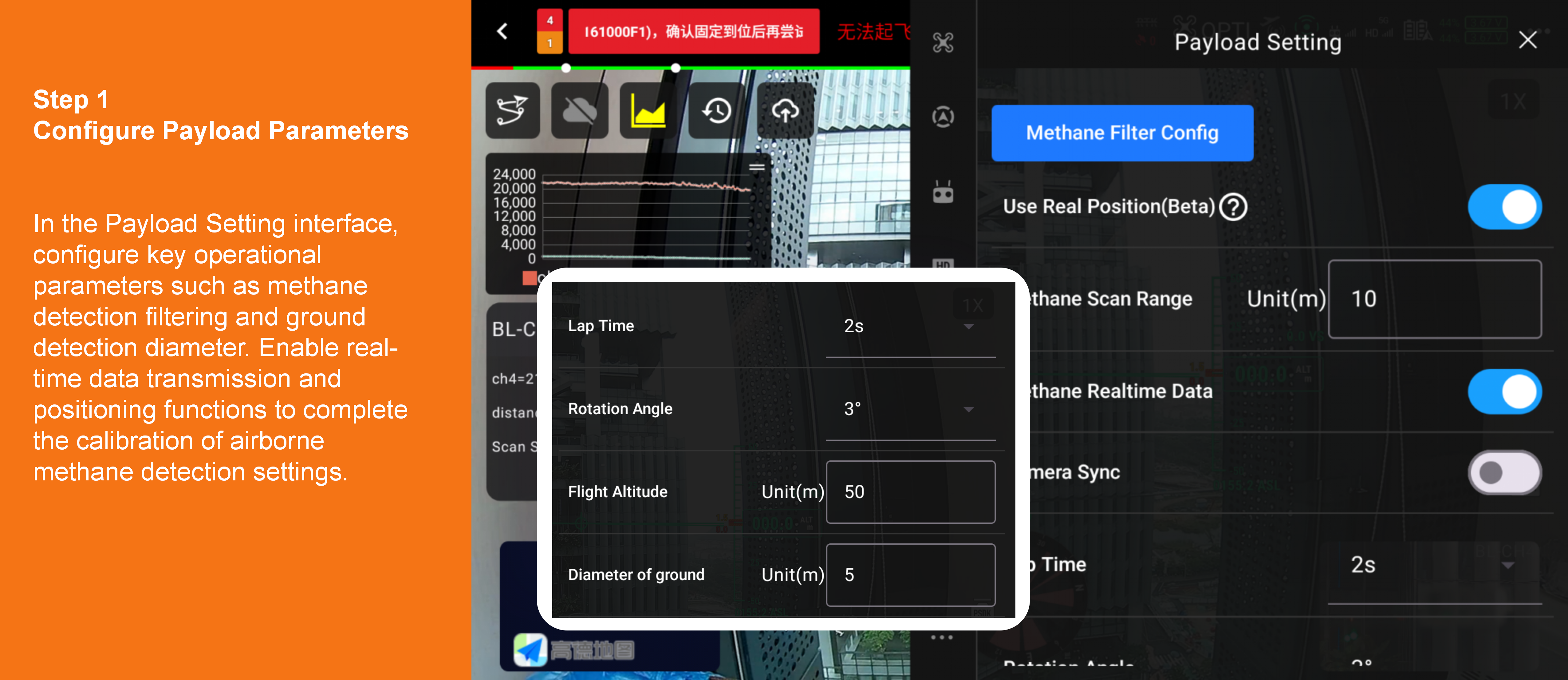The image size is (1568, 680).
Task: Tap the red-orange 4/1 alert badge
Action: coord(550,31)
